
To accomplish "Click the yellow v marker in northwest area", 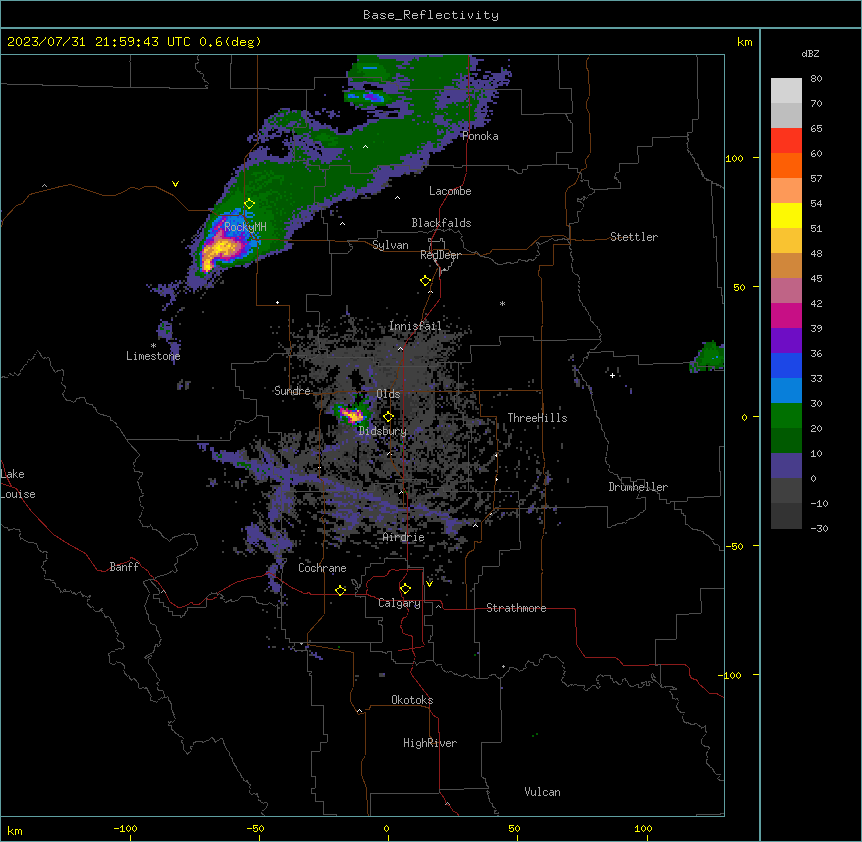I will pos(175,184).
